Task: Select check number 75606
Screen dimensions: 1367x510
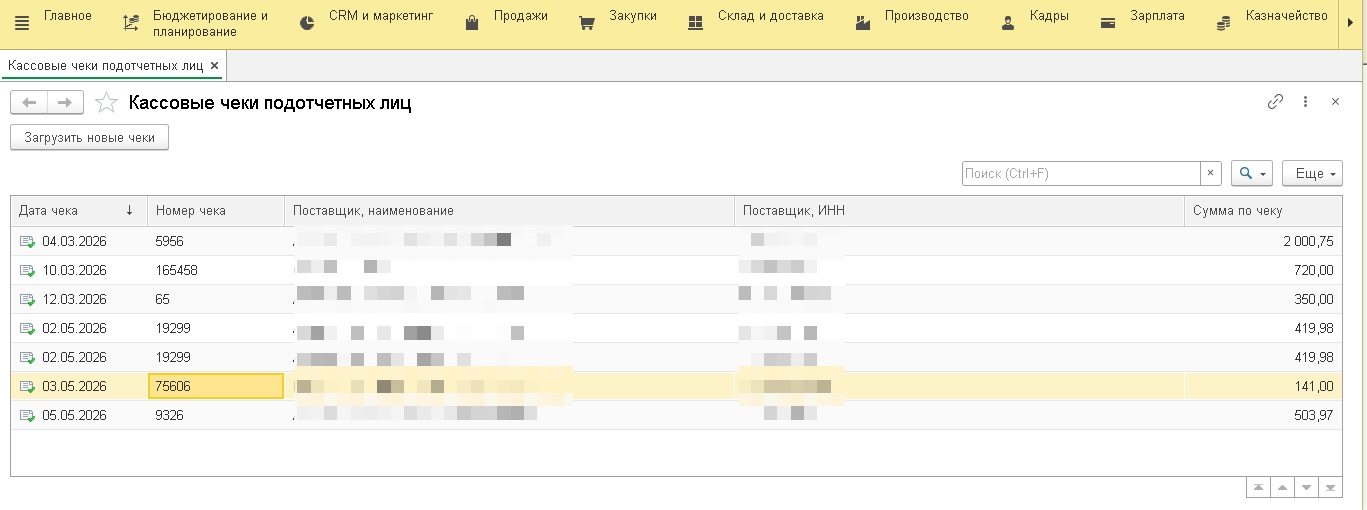Action: click(x=173, y=386)
